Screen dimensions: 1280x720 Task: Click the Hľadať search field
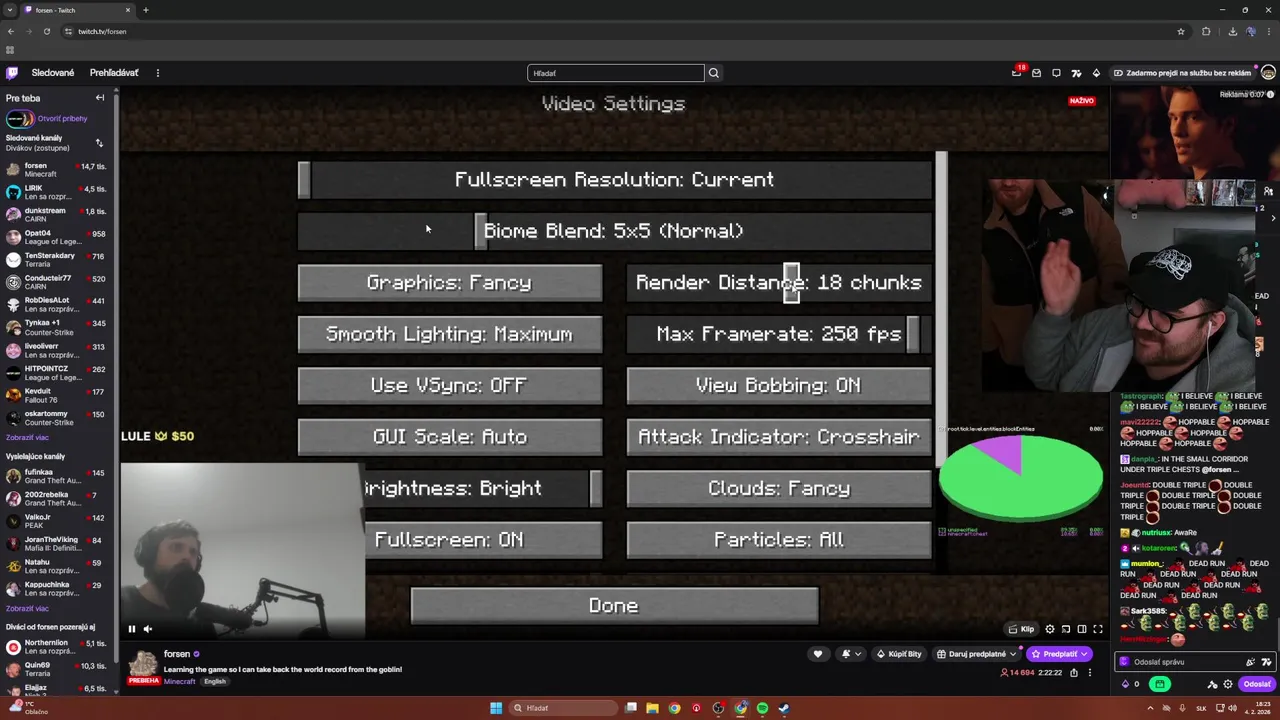tap(616, 73)
